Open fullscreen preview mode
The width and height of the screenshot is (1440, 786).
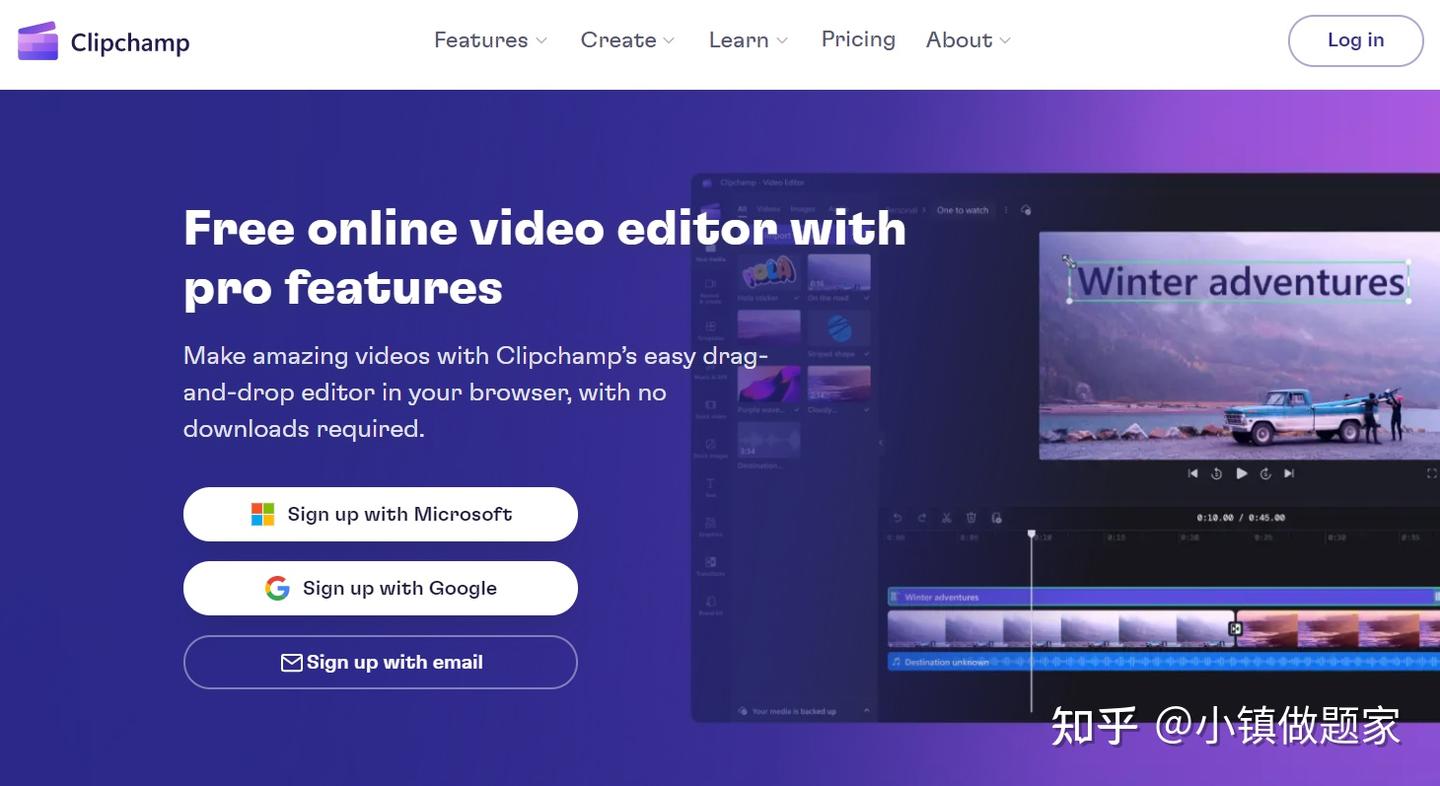(x=1432, y=473)
